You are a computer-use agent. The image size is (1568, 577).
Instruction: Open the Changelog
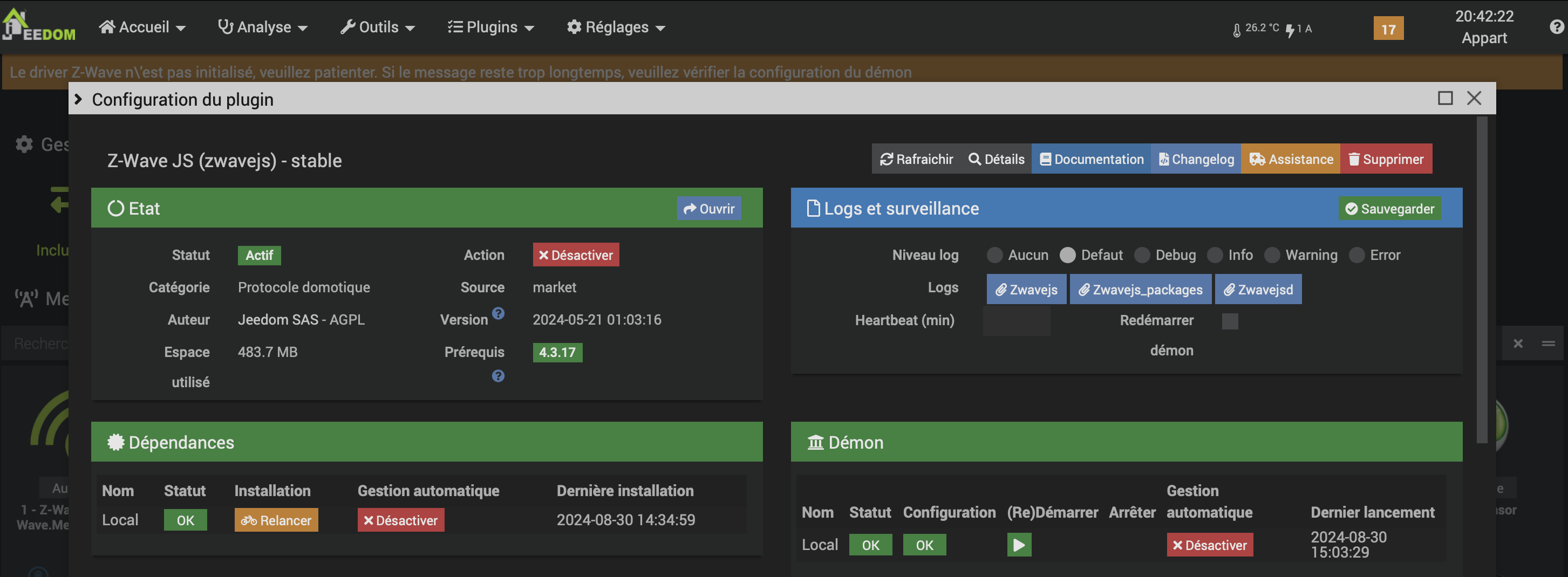click(1196, 159)
